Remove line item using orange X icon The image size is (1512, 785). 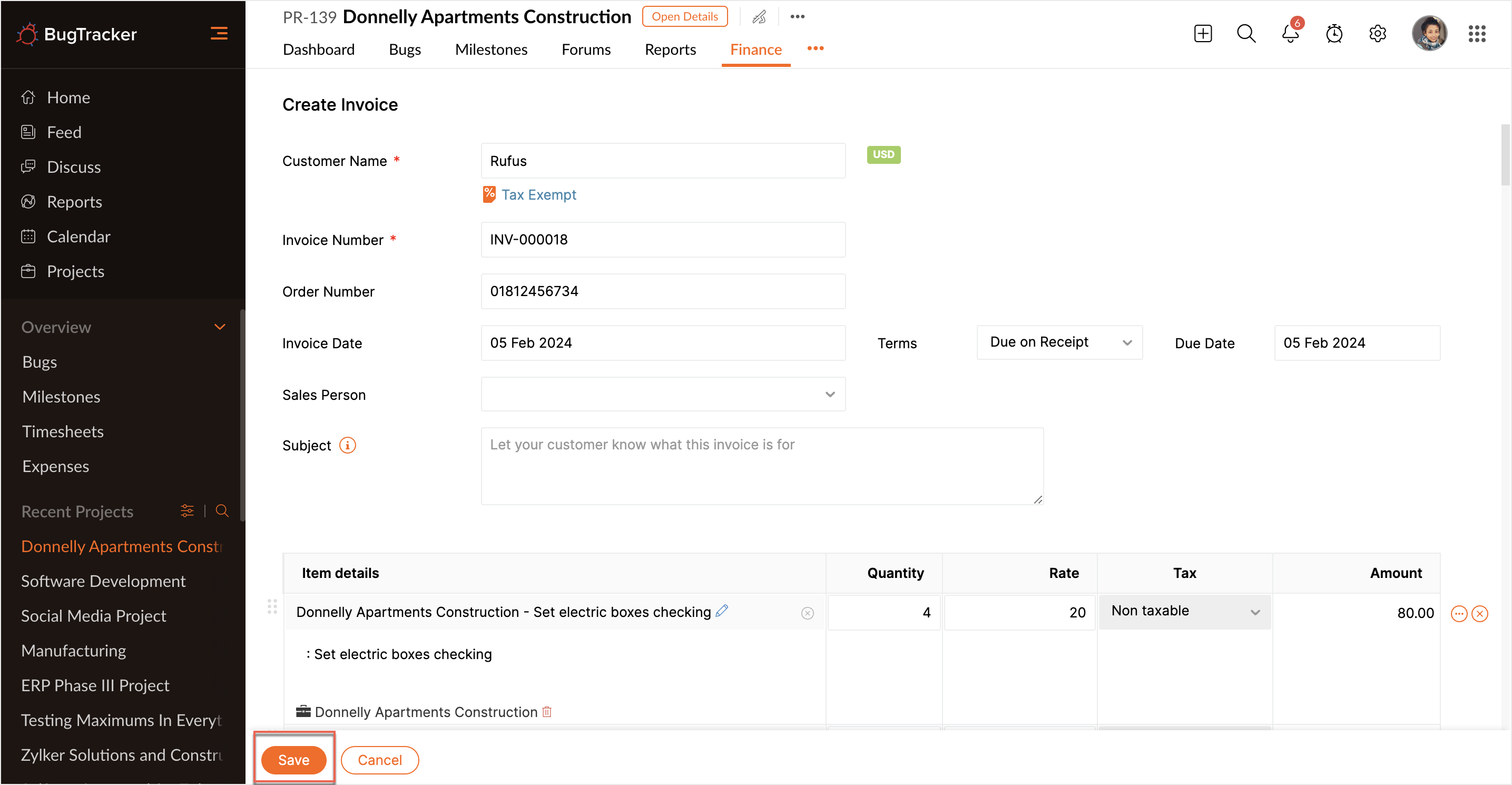1480,614
